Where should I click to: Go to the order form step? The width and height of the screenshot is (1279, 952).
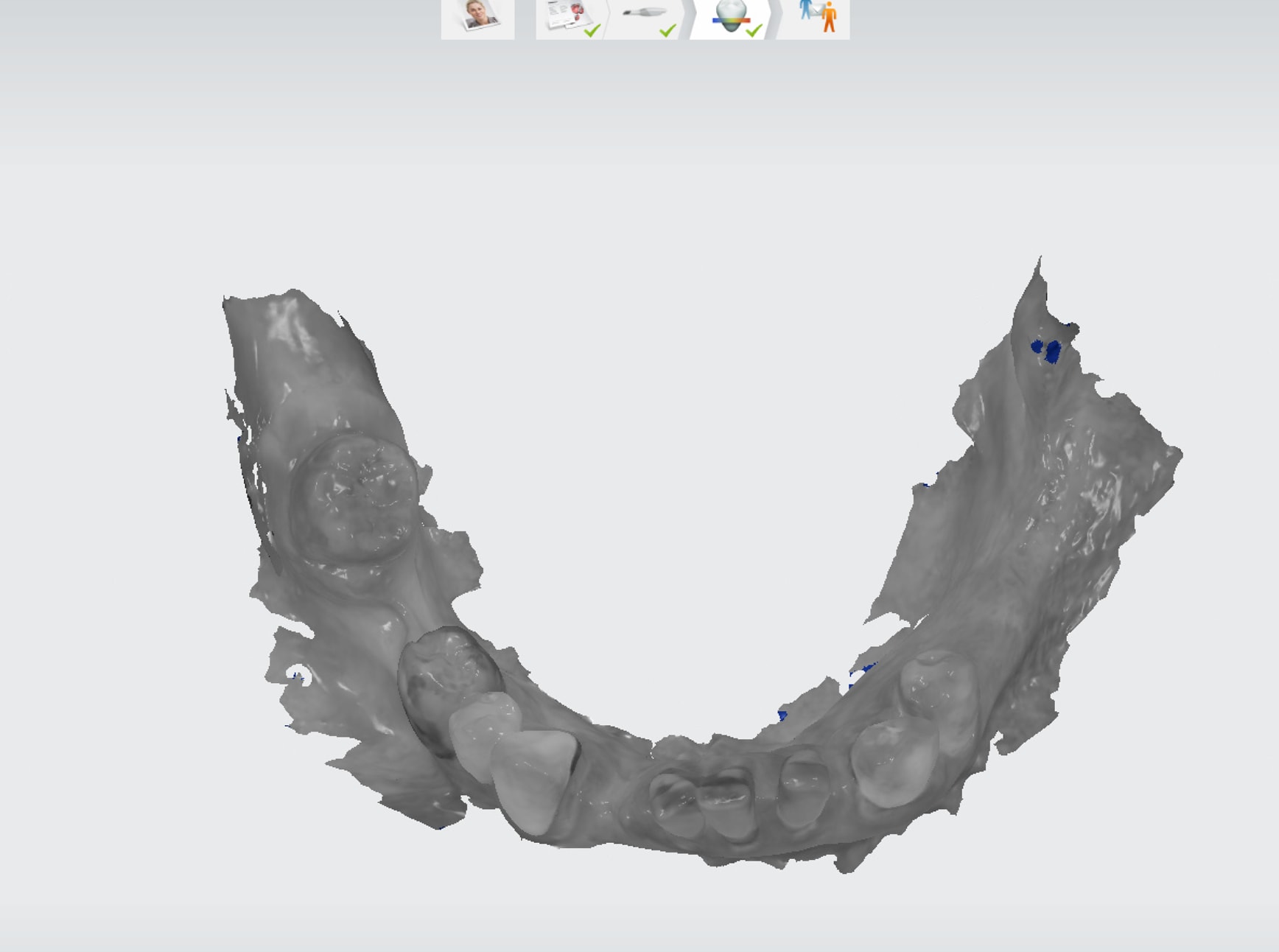point(572,18)
